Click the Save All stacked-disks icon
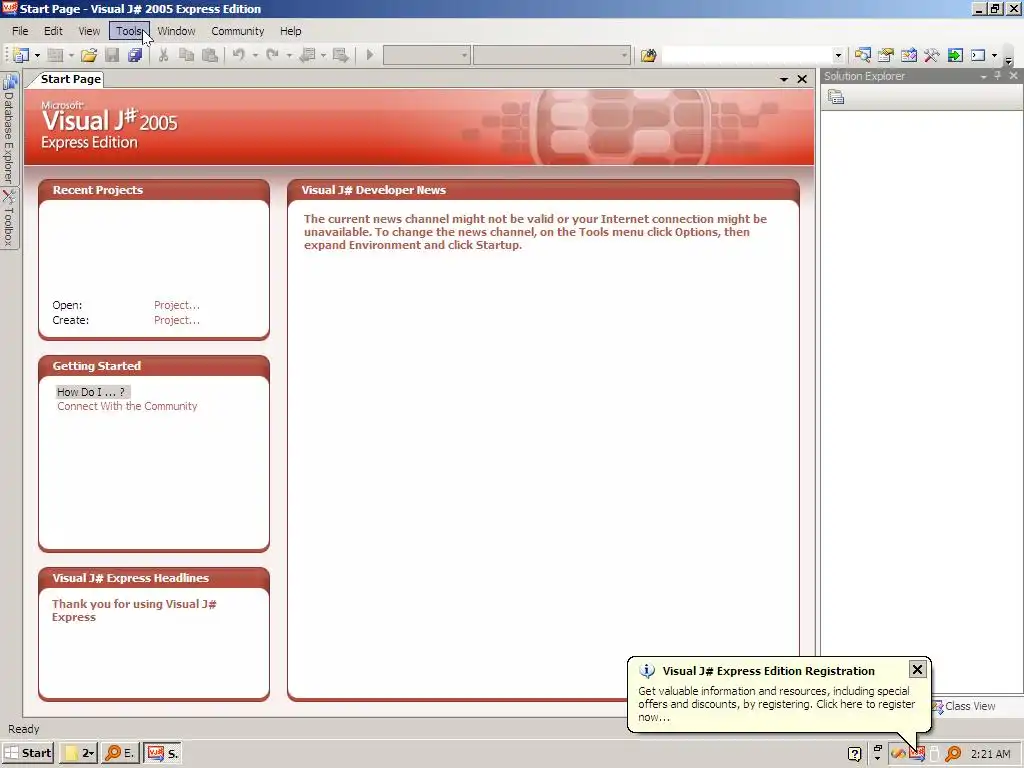The width and height of the screenshot is (1024, 768). click(135, 56)
